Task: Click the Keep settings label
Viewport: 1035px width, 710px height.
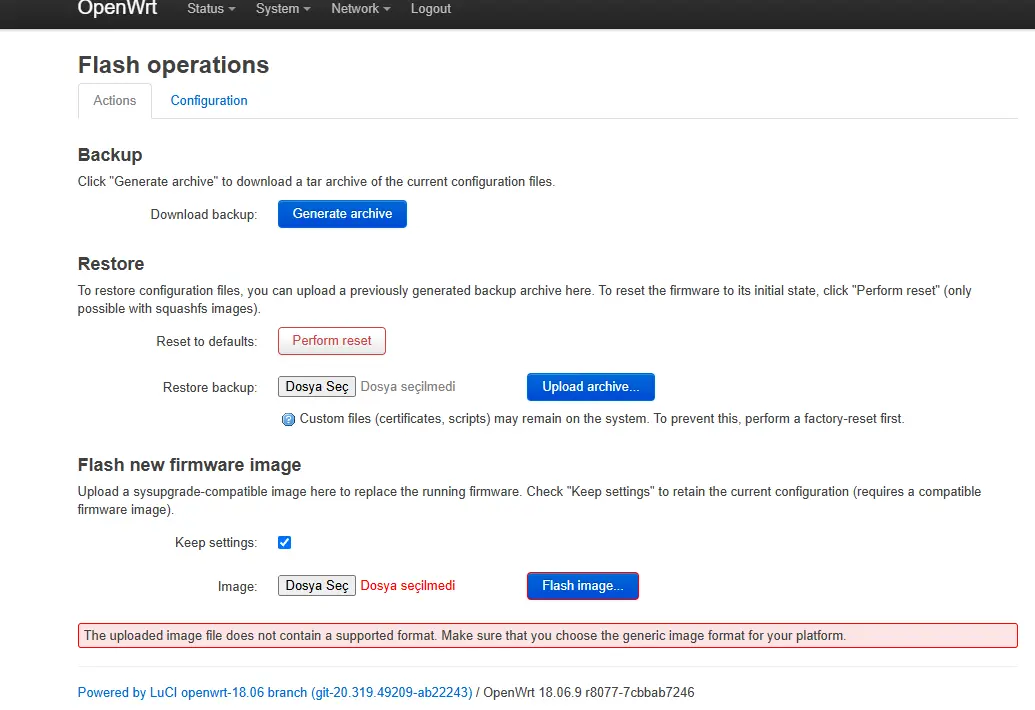Action: click(x=216, y=542)
